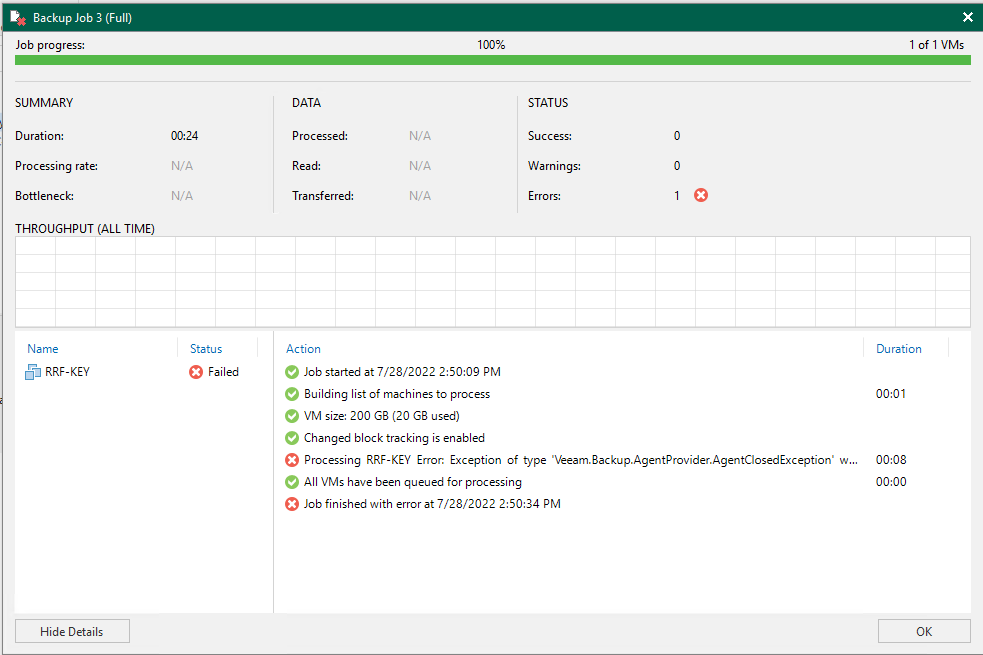Click red error icon beside Job finished entry
The height and width of the screenshot is (655, 983).
(x=292, y=504)
